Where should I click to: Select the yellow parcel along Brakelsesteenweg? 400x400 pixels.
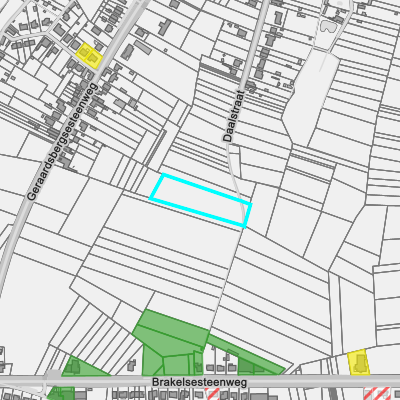pyautogui.click(x=359, y=362)
